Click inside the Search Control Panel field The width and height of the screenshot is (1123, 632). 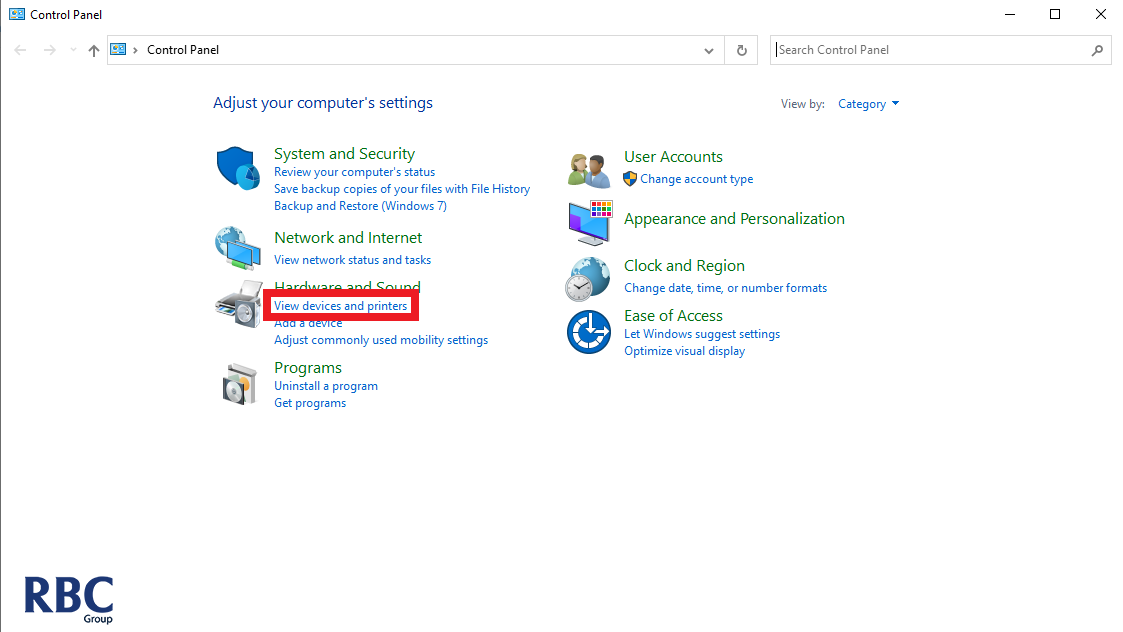click(x=930, y=50)
